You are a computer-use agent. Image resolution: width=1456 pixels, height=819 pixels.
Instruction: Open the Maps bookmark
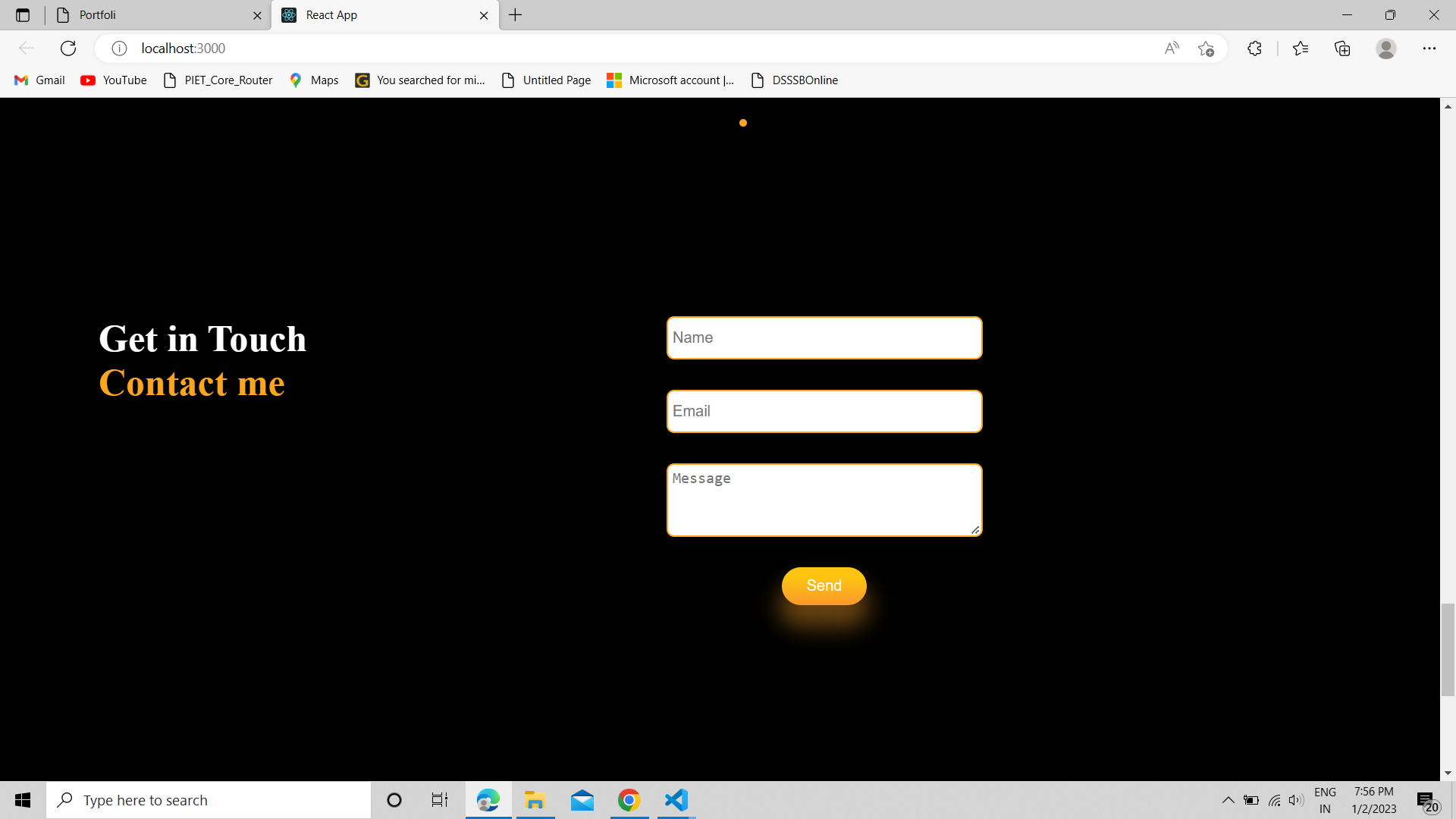312,80
